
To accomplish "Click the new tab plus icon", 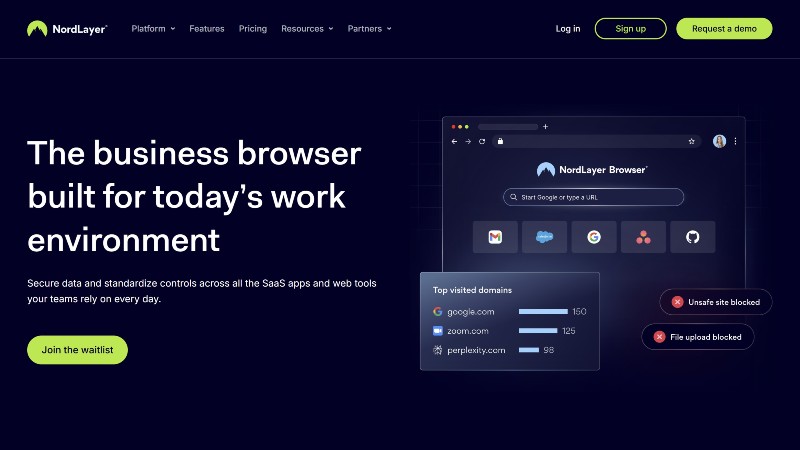I will tap(545, 127).
